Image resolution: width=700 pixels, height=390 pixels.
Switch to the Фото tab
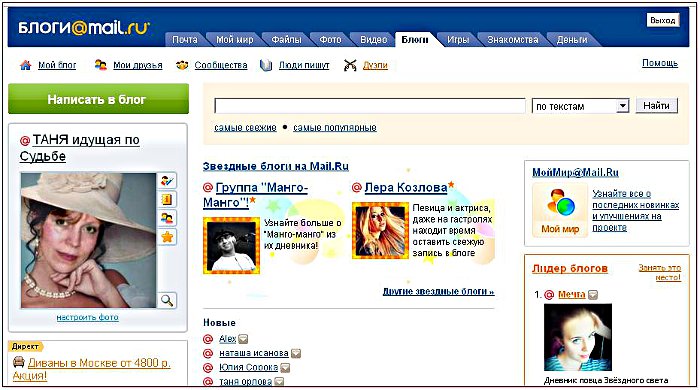pos(330,40)
